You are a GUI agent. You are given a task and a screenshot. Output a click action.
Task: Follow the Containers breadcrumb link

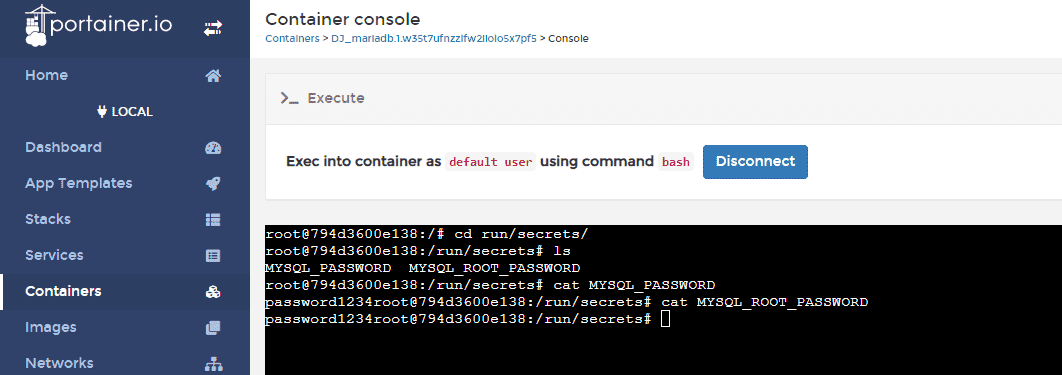(x=292, y=39)
